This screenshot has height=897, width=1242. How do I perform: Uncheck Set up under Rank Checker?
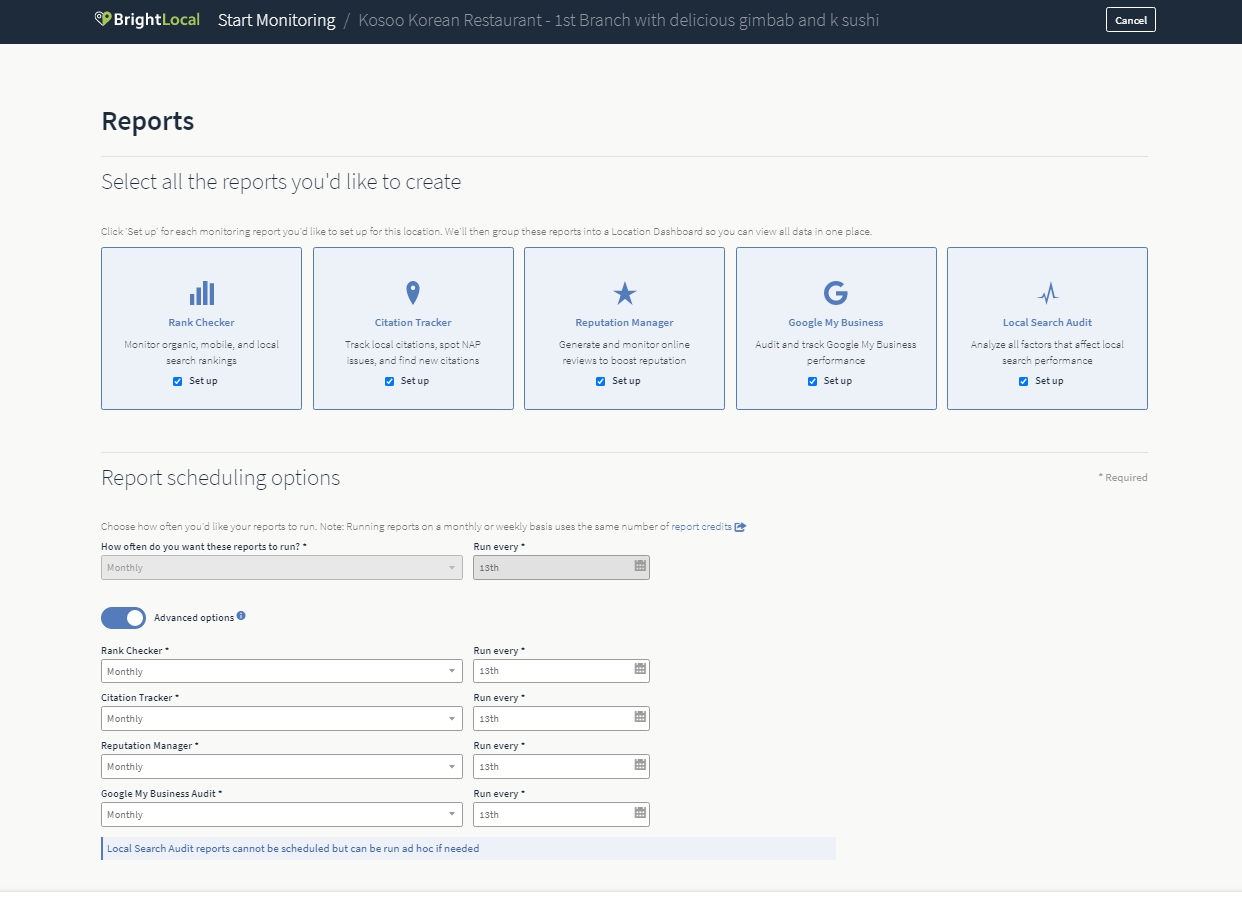pyautogui.click(x=178, y=381)
